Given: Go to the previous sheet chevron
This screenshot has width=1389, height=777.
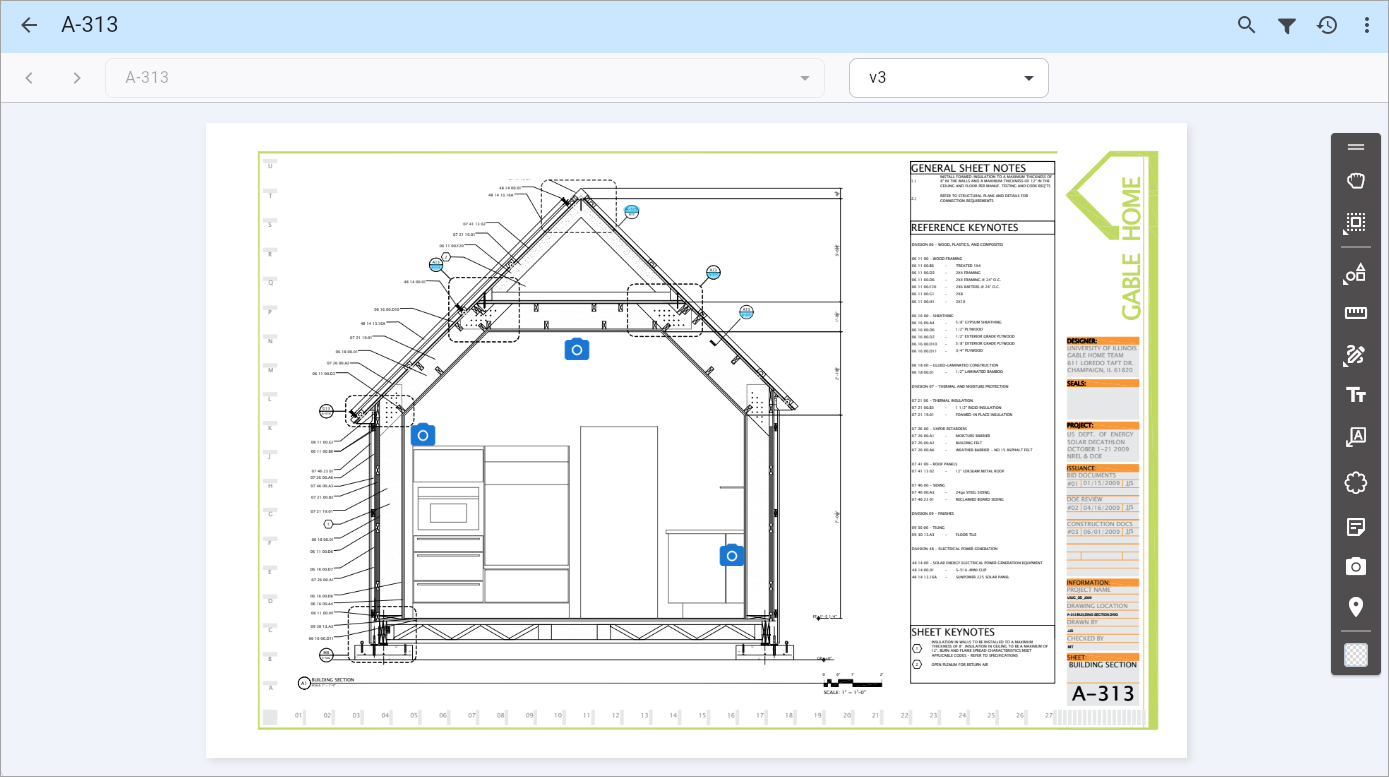Looking at the screenshot, I should [x=29, y=78].
